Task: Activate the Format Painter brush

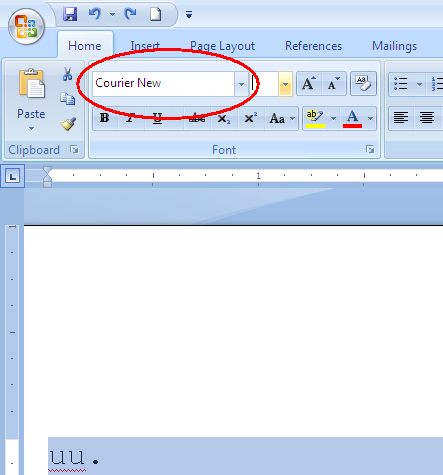Action: (x=68, y=124)
